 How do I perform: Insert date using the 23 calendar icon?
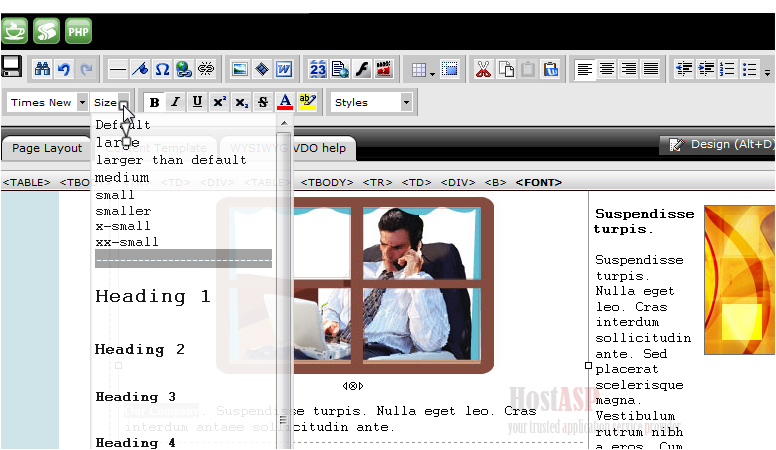pyautogui.click(x=318, y=69)
